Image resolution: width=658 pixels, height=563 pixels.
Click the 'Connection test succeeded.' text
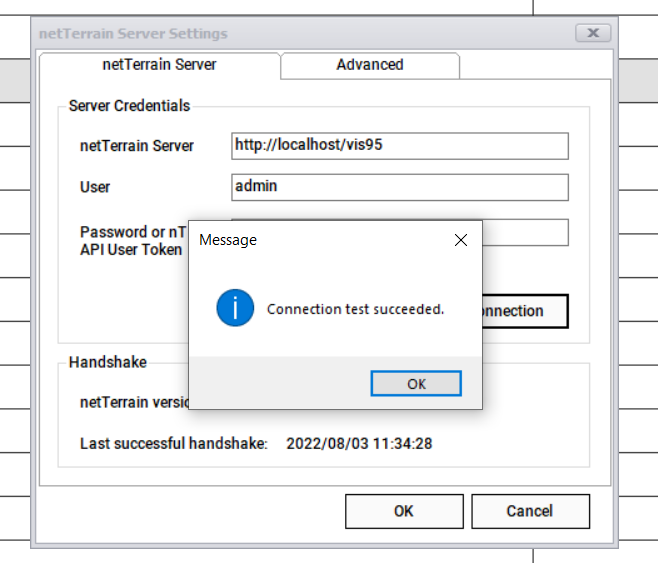(x=355, y=310)
